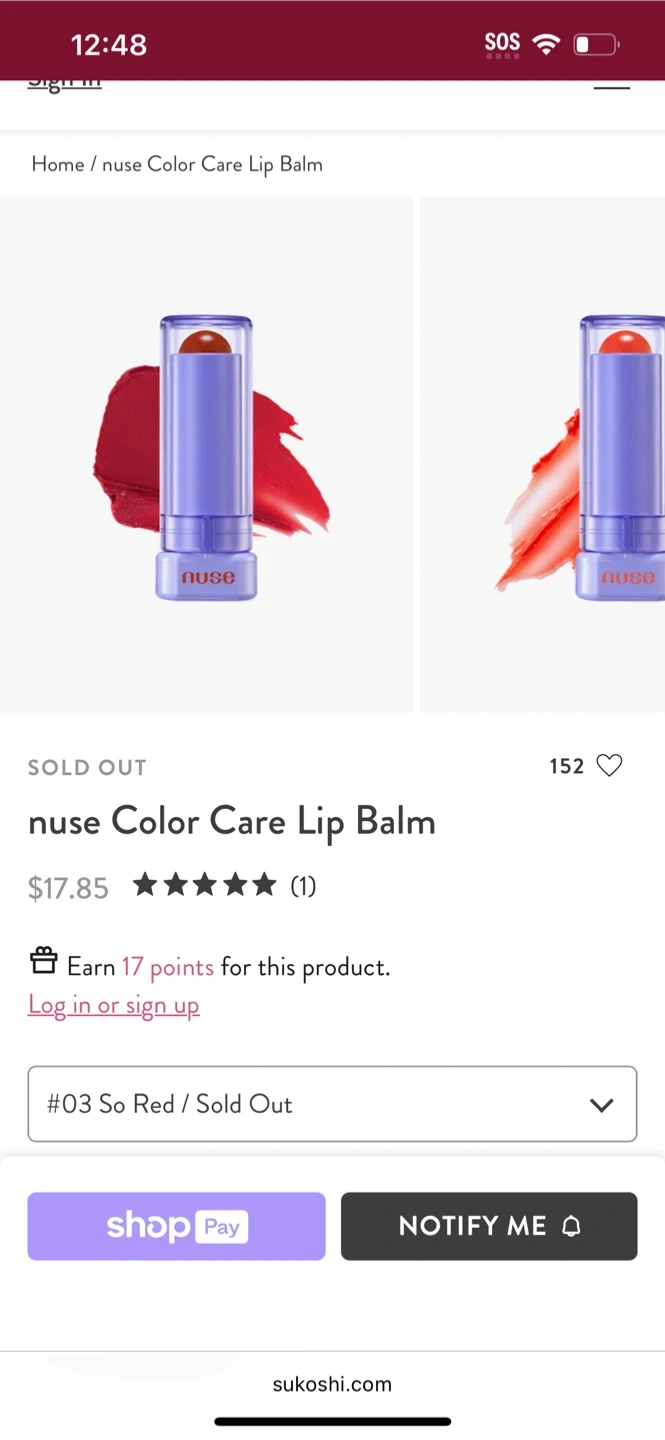Tap the bell icon in Notify Me
The image size is (665, 1440).
tap(571, 1227)
